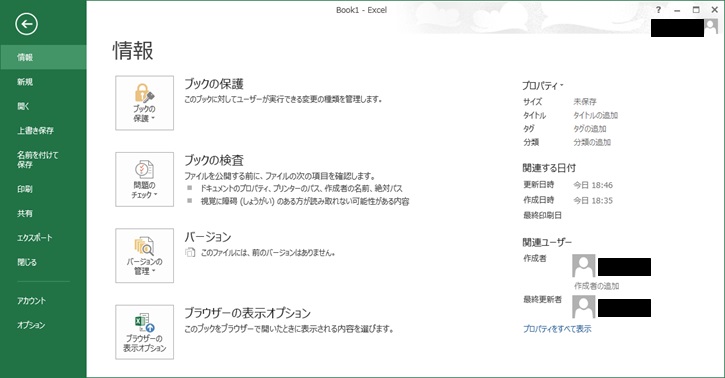
Task: Click the 作成日時 value 今日 18:35
Action: [593, 201]
